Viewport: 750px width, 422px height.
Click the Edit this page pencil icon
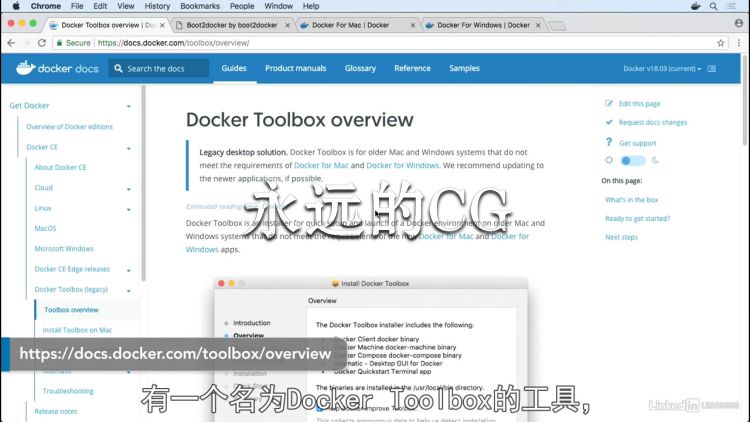[609, 103]
